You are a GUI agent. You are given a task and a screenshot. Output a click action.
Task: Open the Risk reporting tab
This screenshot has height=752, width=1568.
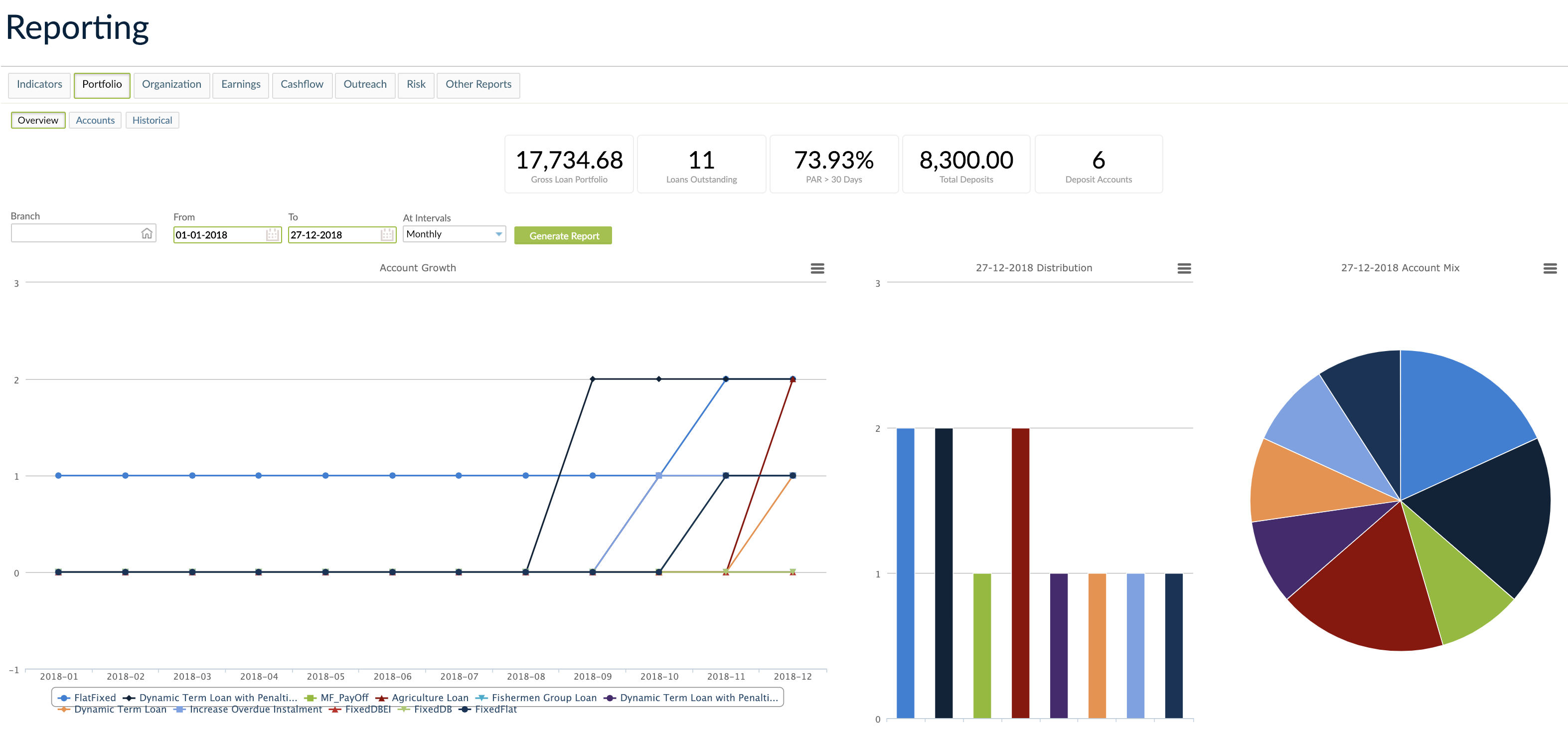click(416, 85)
